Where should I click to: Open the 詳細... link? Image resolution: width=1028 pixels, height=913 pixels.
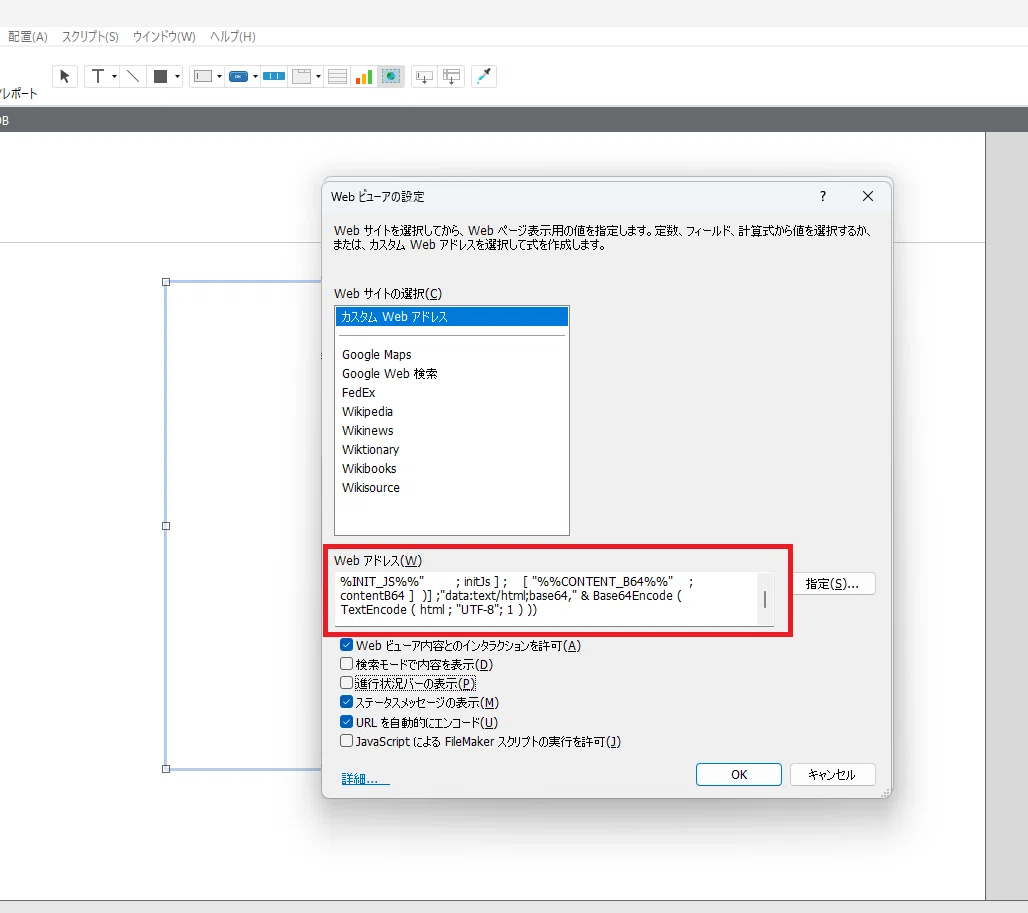coord(365,779)
